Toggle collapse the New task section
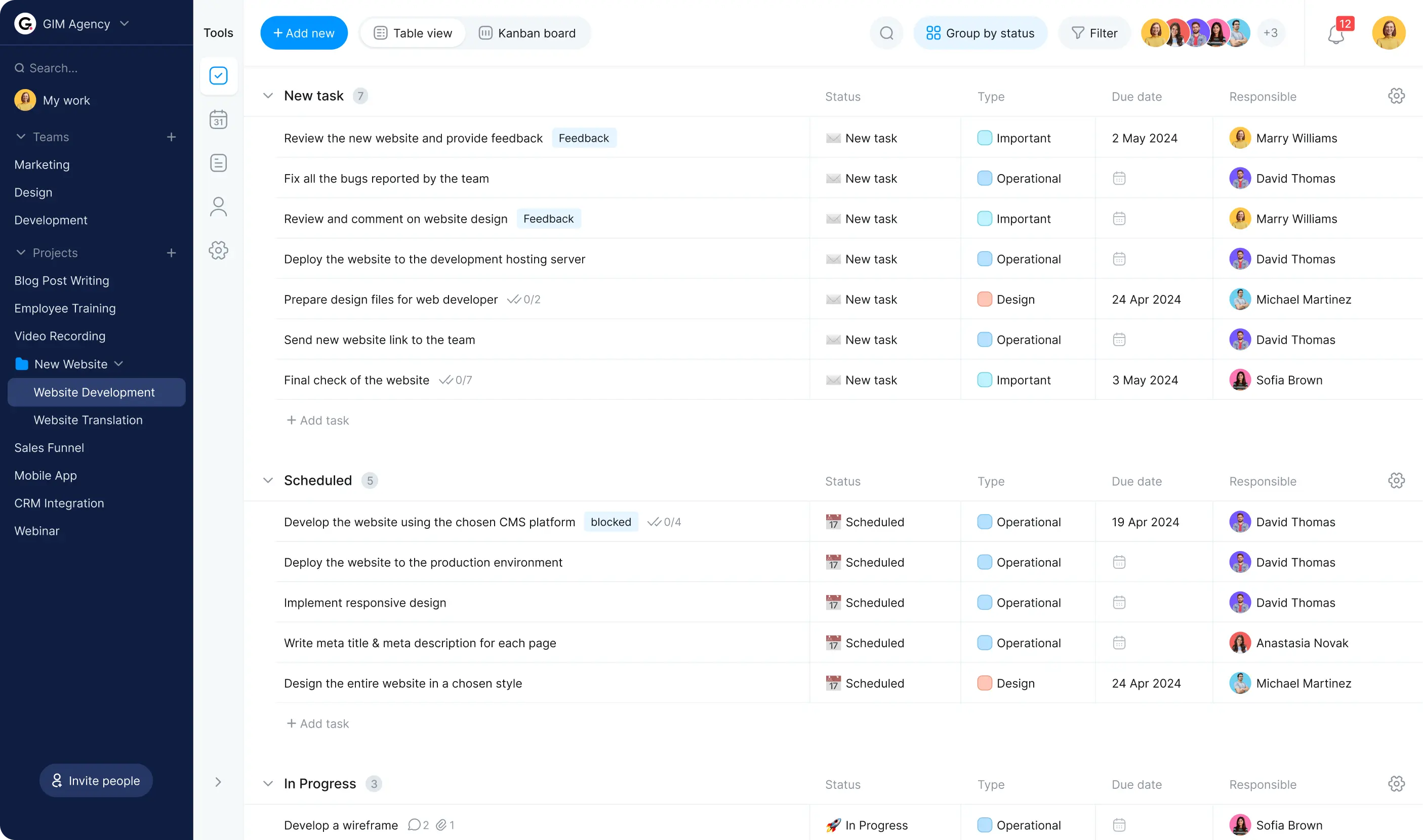This screenshot has width=1423, height=840. tap(268, 95)
